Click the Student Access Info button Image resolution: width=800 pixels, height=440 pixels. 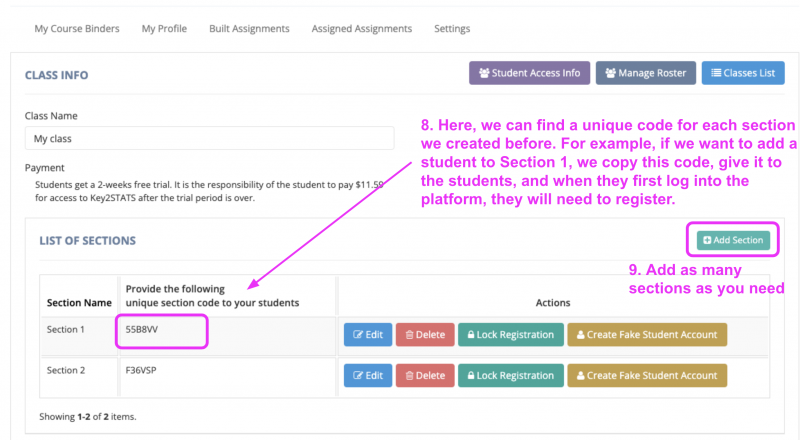pos(528,73)
